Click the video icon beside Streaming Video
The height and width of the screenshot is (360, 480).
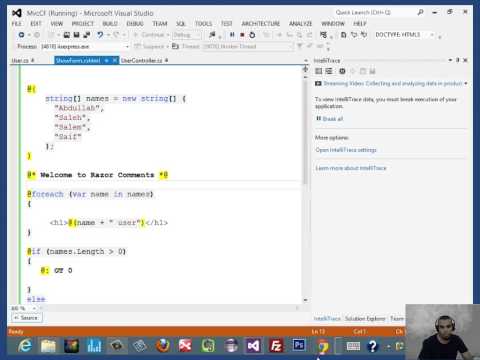click(318, 83)
